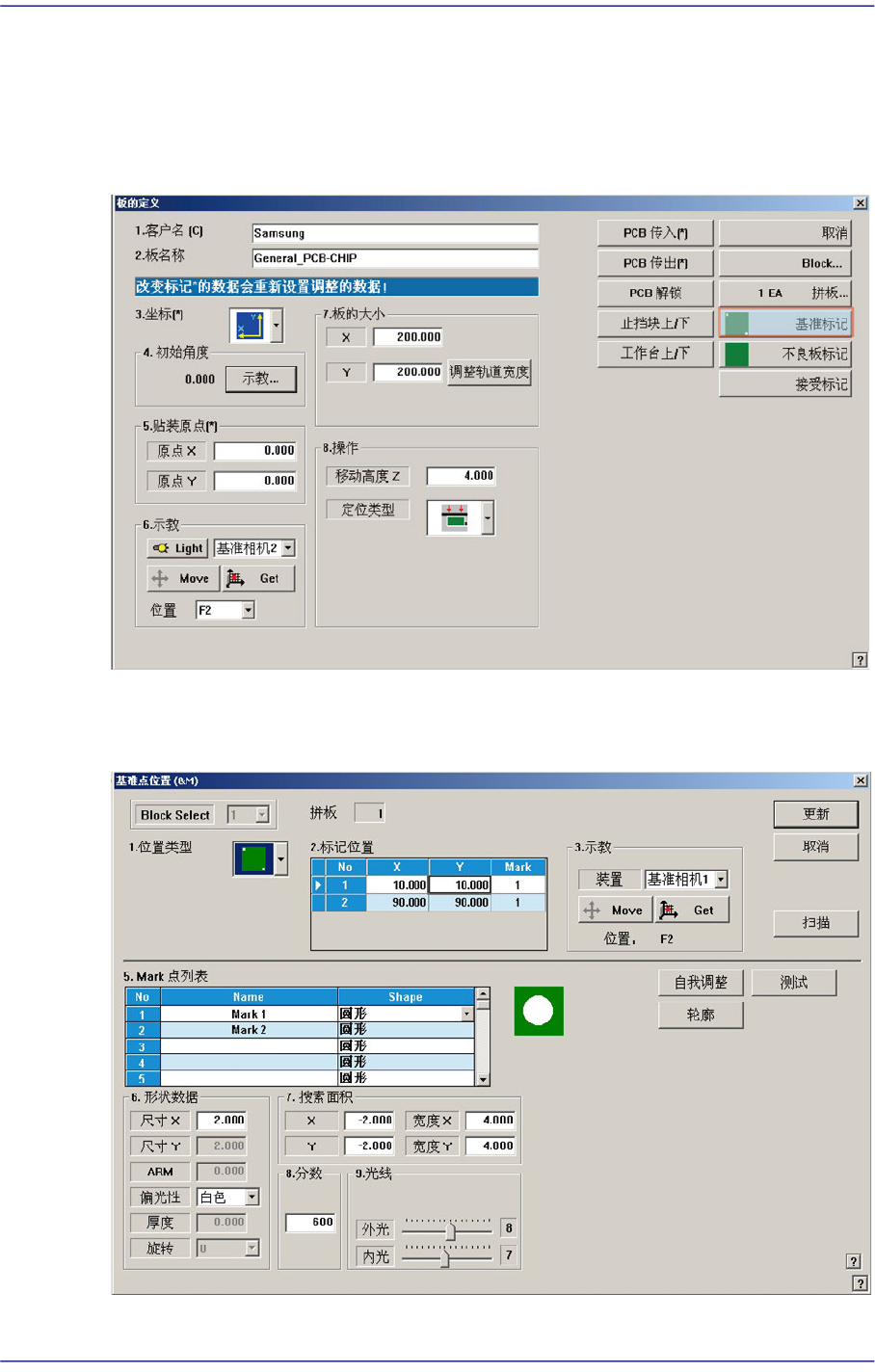Screen dimensions: 875x1372
Task: Open the 偏光性 白色 dropdown
Action: click(252, 1197)
